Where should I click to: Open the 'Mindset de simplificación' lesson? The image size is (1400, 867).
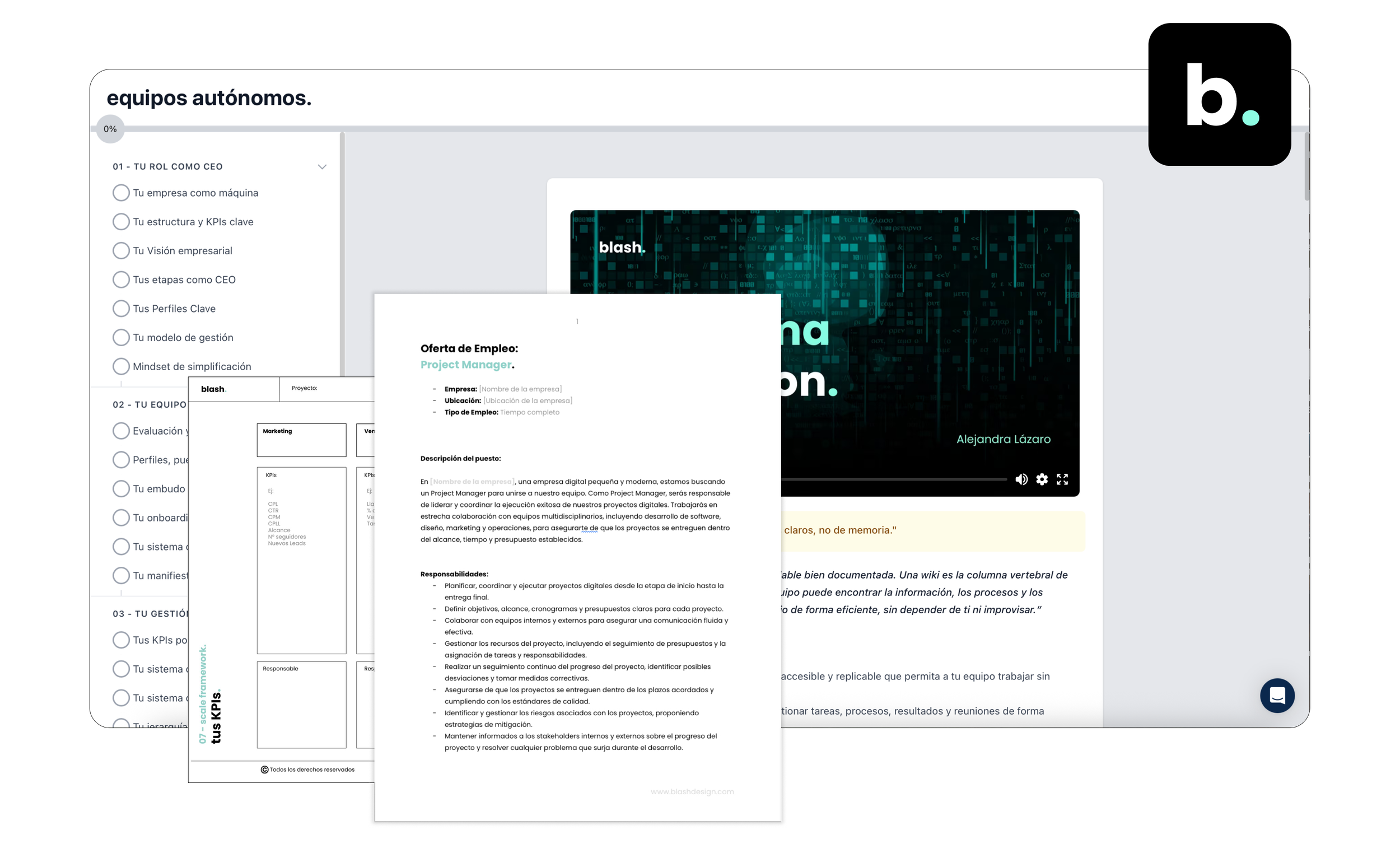(192, 366)
